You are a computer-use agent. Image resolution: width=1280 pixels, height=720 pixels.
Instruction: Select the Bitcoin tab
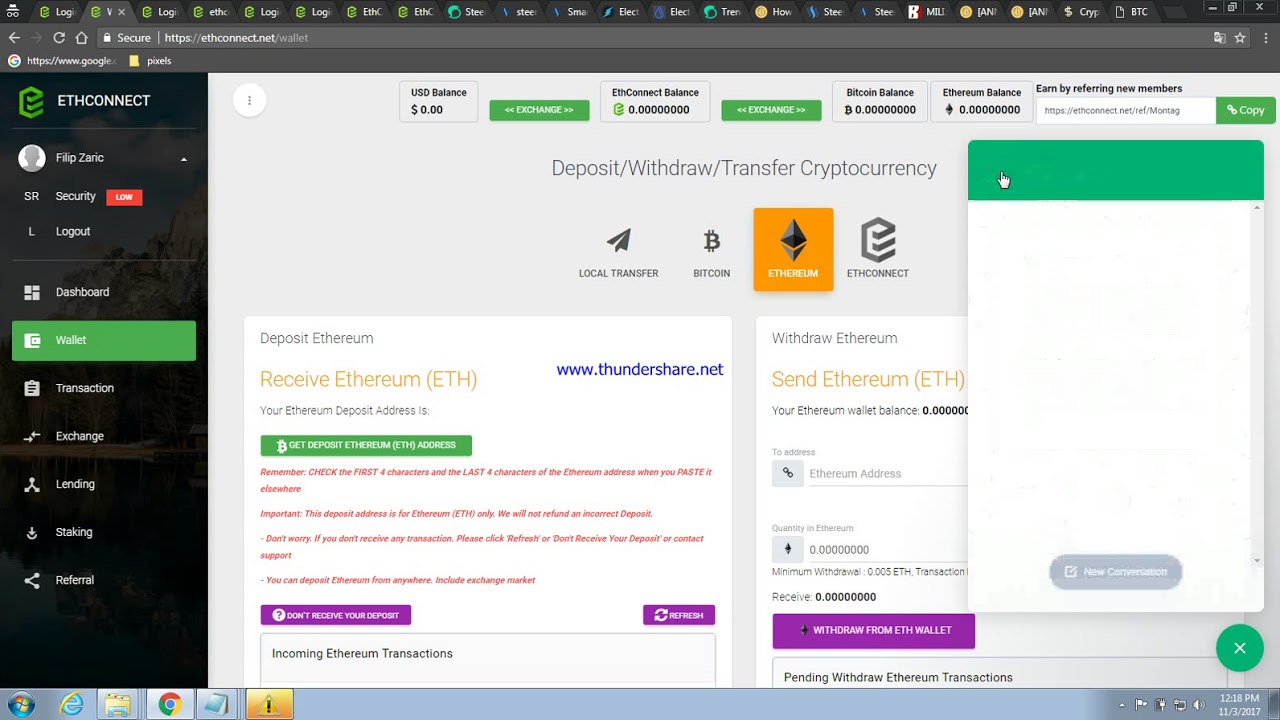(x=711, y=250)
